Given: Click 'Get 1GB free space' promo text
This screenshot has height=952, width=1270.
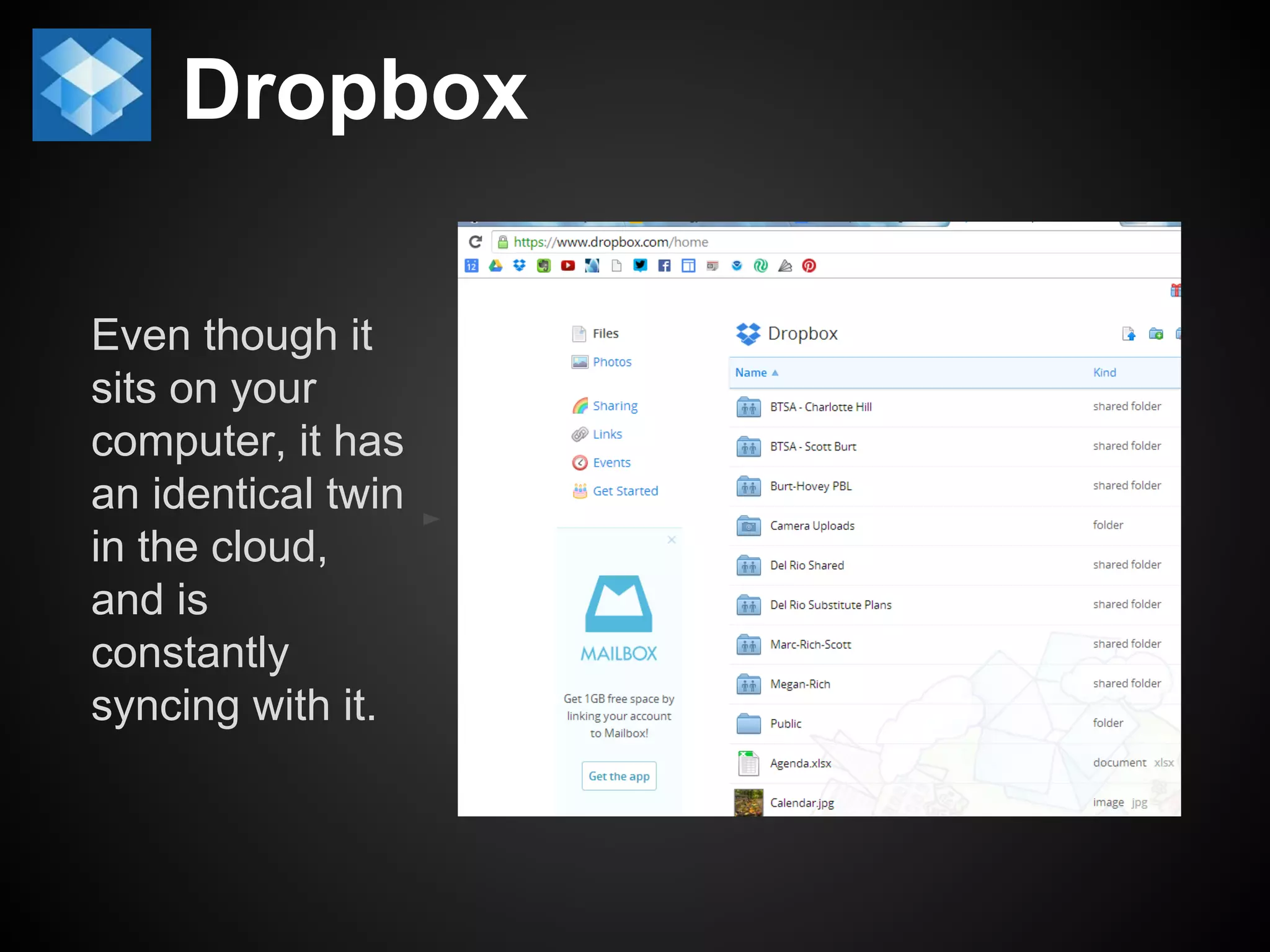Looking at the screenshot, I should tap(619, 716).
